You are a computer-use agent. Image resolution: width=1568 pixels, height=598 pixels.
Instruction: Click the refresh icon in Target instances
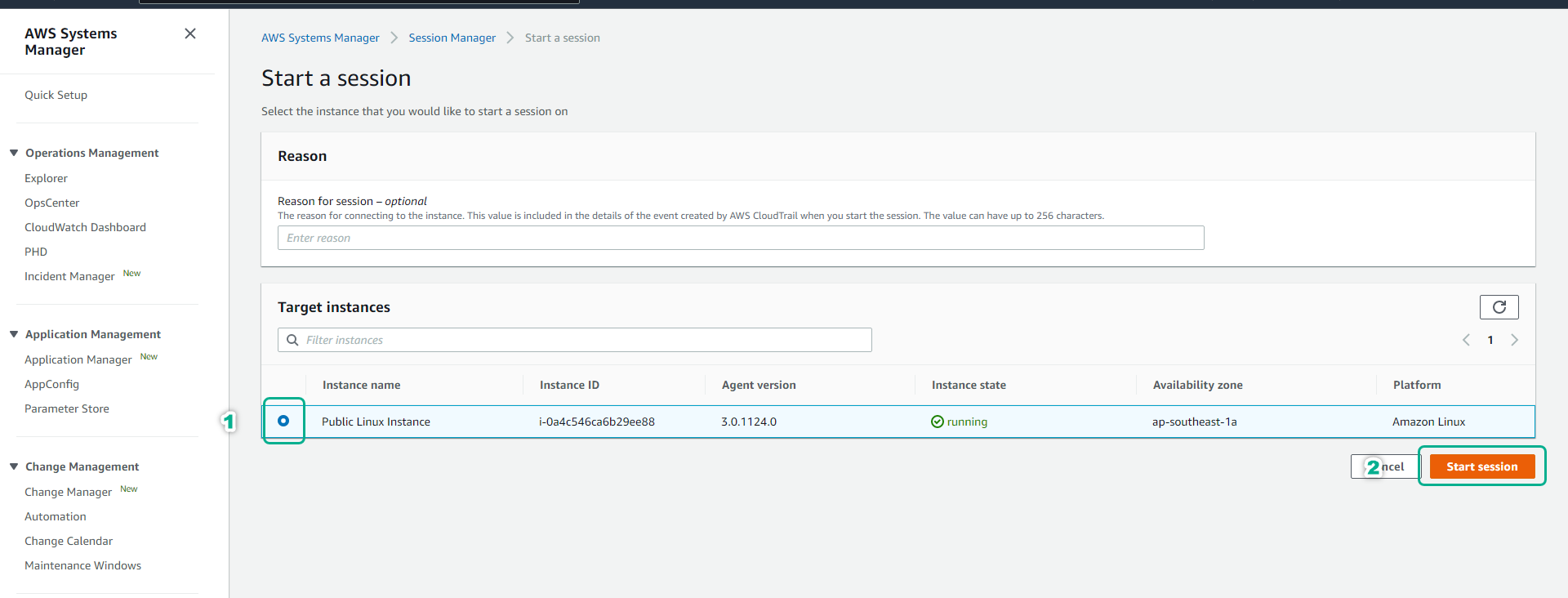(x=1499, y=307)
